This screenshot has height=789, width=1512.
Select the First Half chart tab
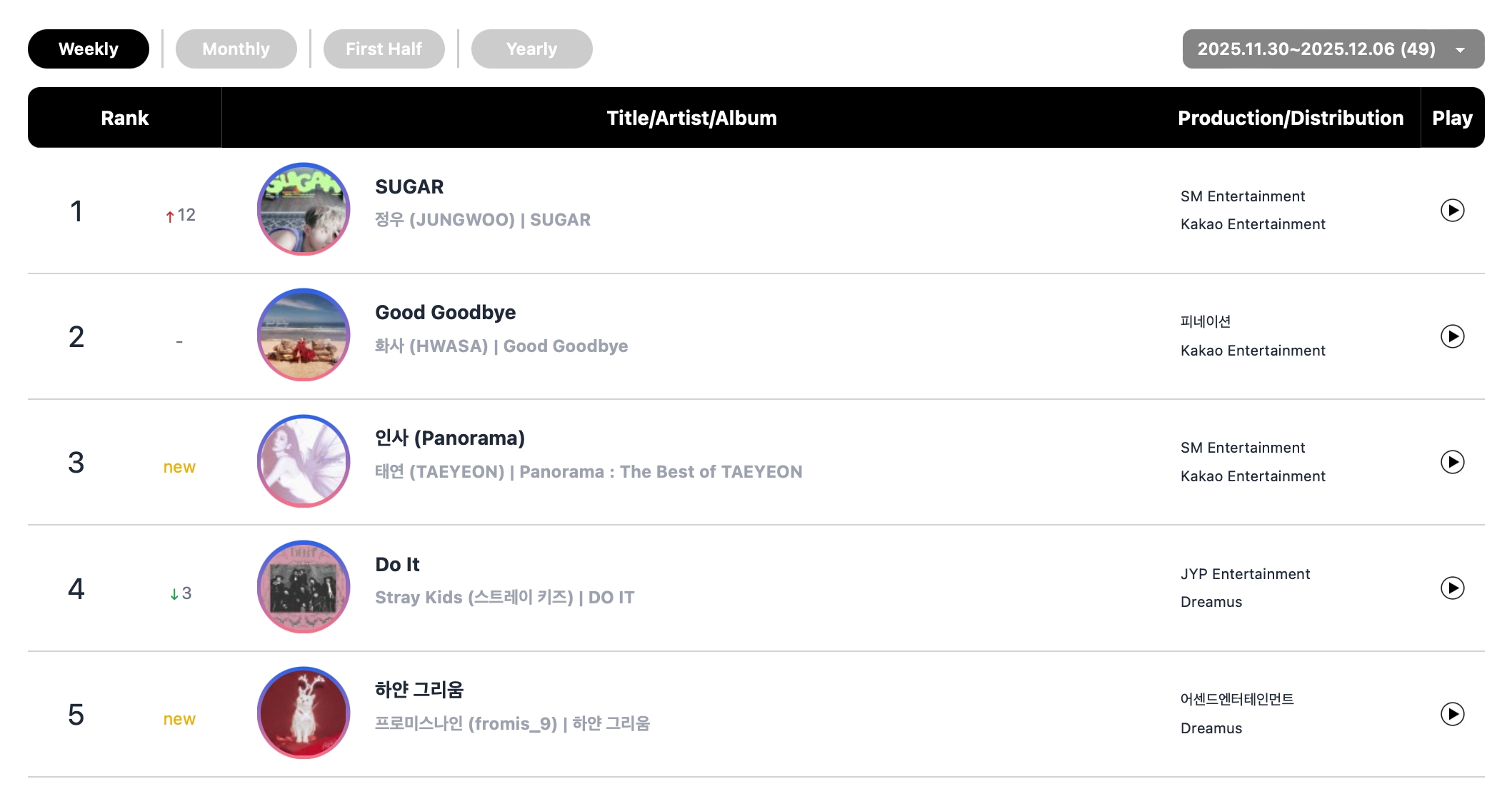point(384,49)
